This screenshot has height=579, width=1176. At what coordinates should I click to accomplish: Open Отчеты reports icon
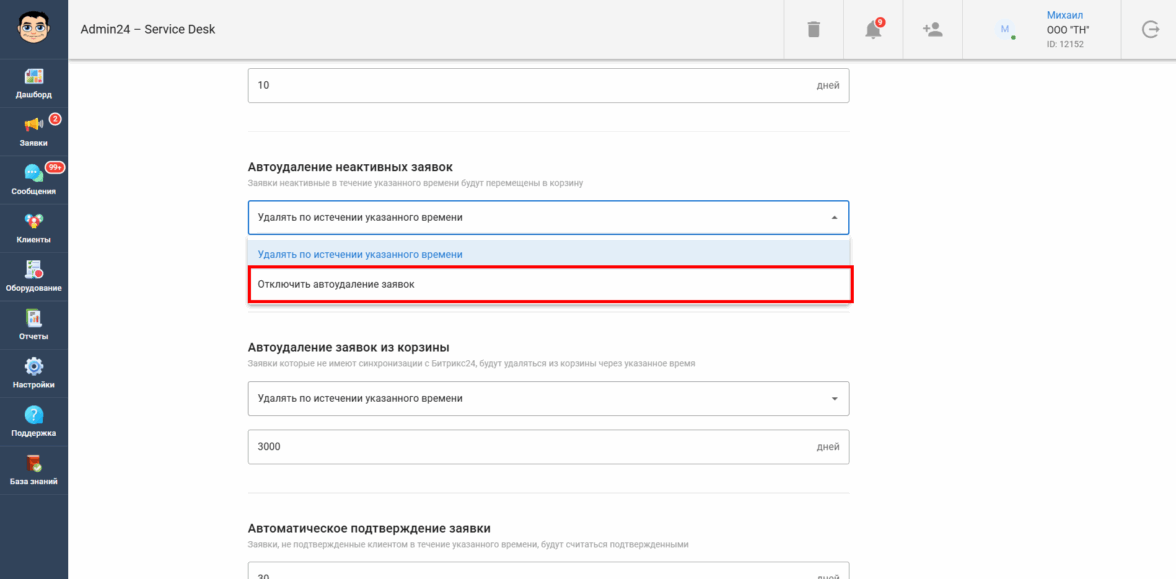pos(34,319)
